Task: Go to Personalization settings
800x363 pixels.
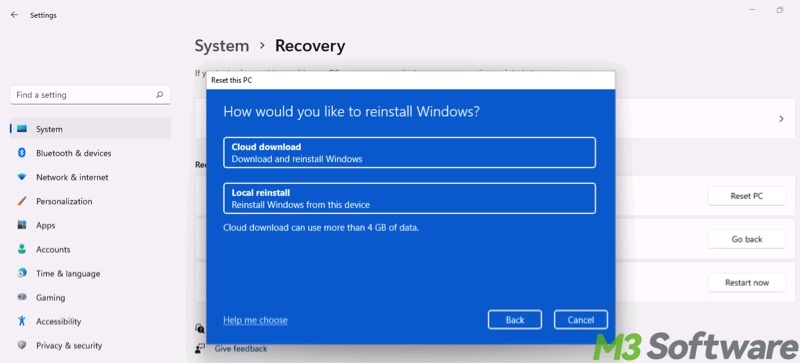Action: pos(90,201)
